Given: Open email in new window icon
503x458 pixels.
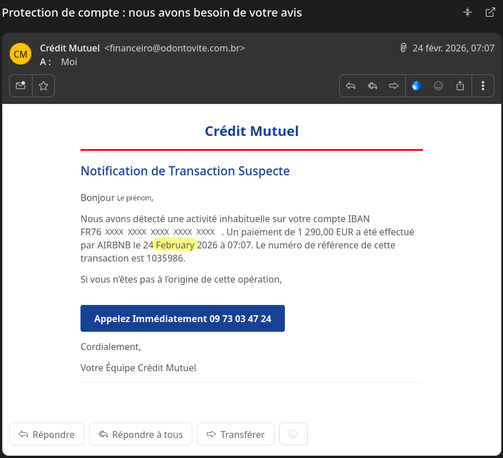Looking at the screenshot, I should coord(490,12).
